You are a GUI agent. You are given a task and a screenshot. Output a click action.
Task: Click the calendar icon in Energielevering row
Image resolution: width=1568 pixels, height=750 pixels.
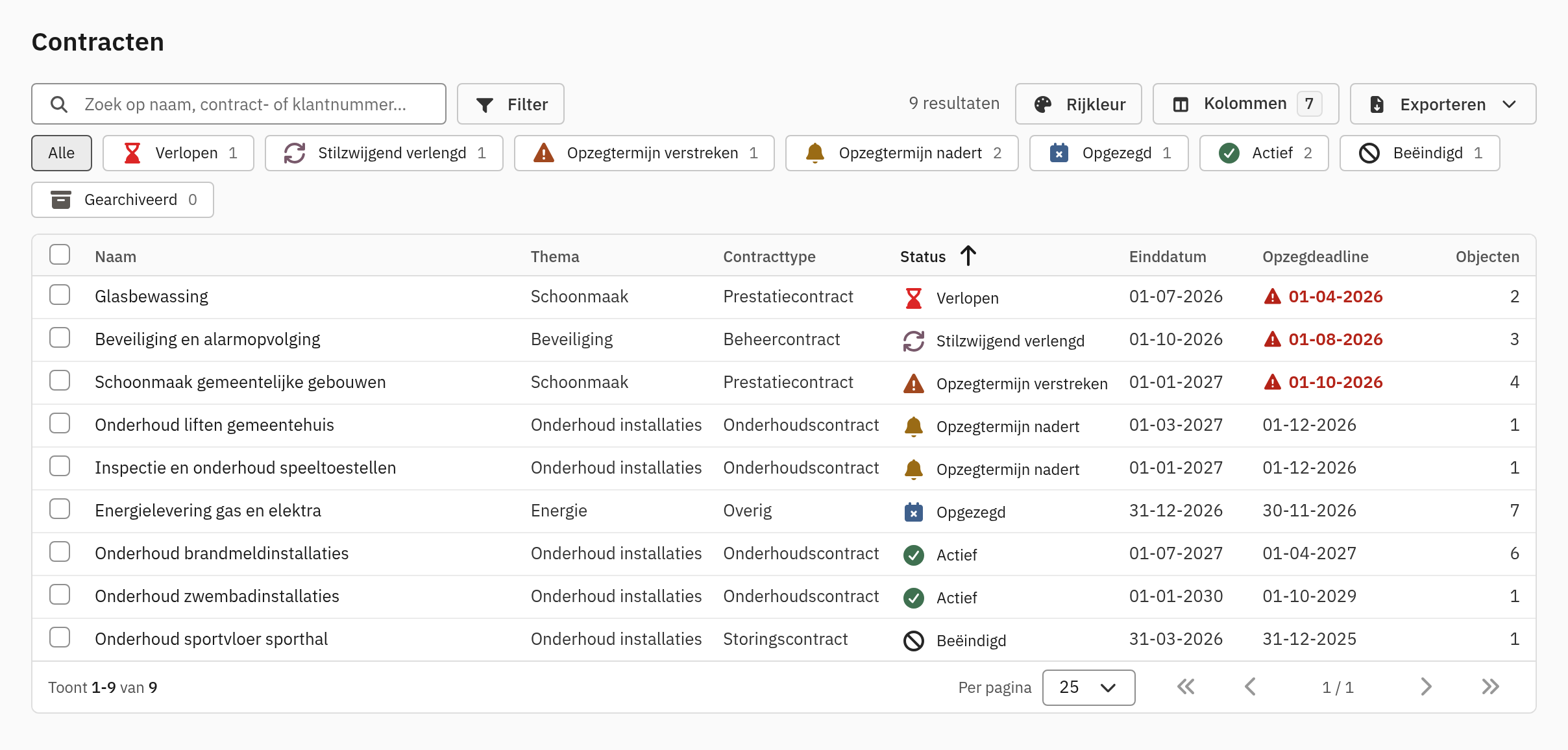coord(913,512)
